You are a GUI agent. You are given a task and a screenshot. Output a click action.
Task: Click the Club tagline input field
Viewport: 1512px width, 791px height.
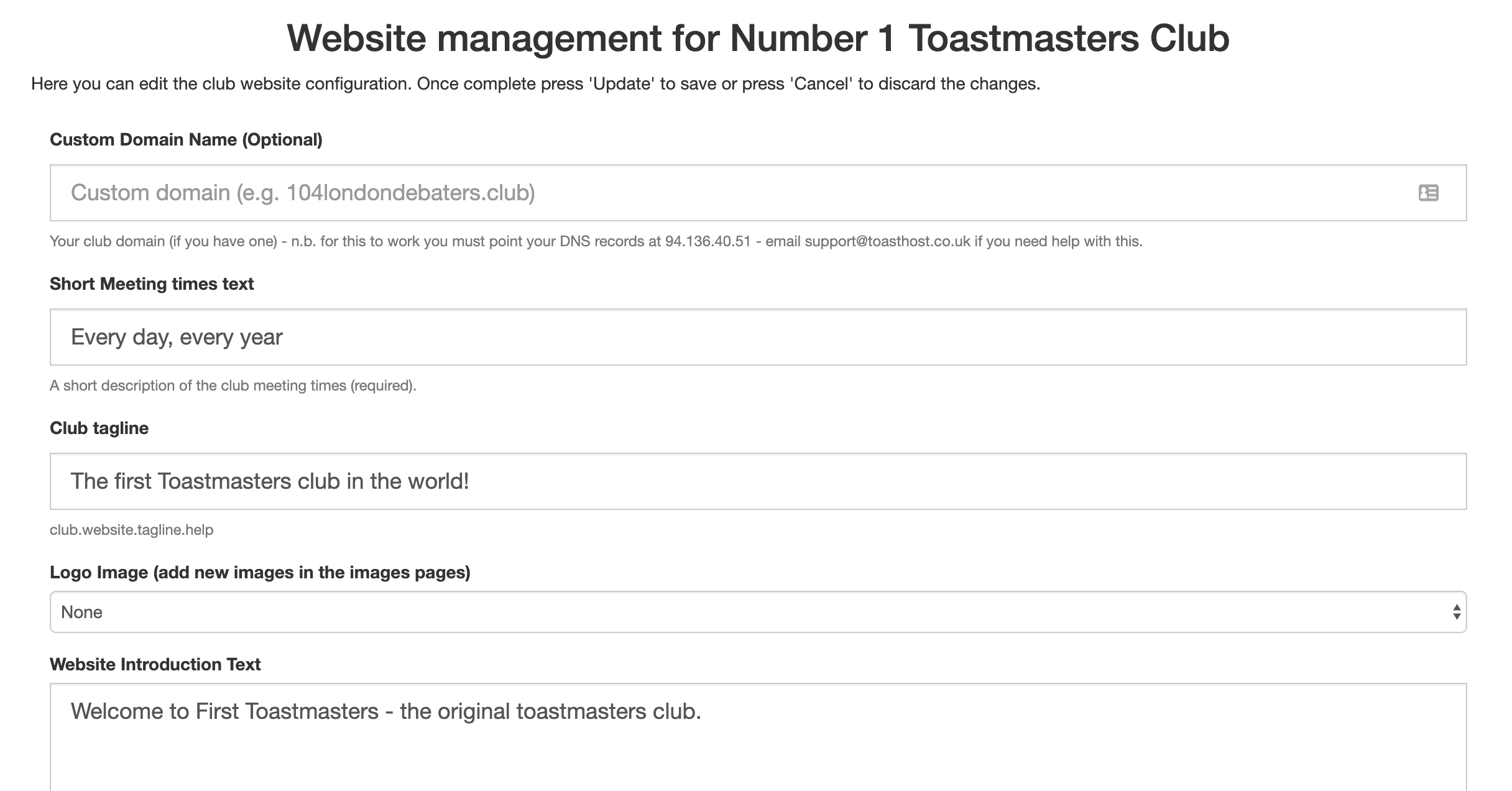pyautogui.click(x=759, y=481)
